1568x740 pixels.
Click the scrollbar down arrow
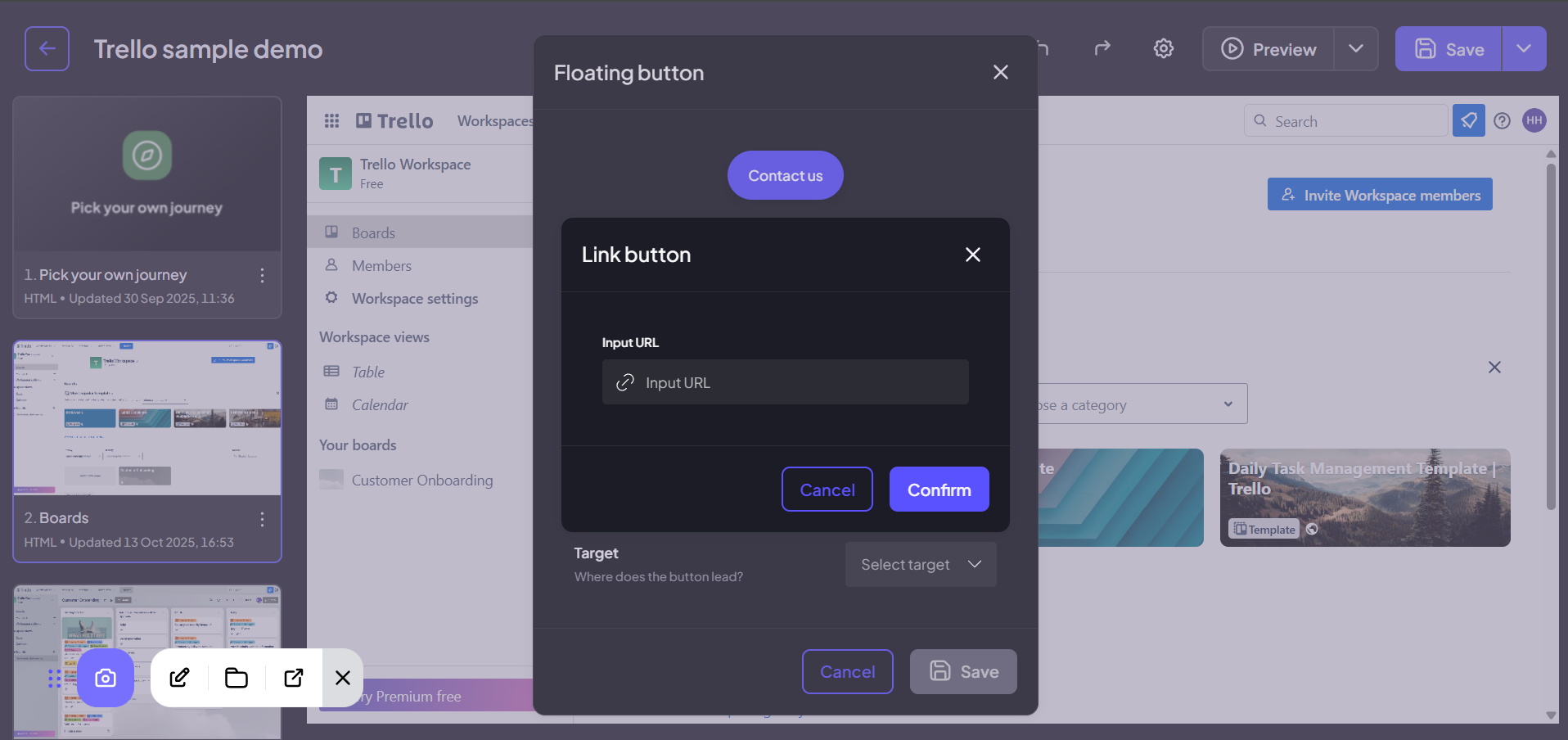pyautogui.click(x=1551, y=715)
